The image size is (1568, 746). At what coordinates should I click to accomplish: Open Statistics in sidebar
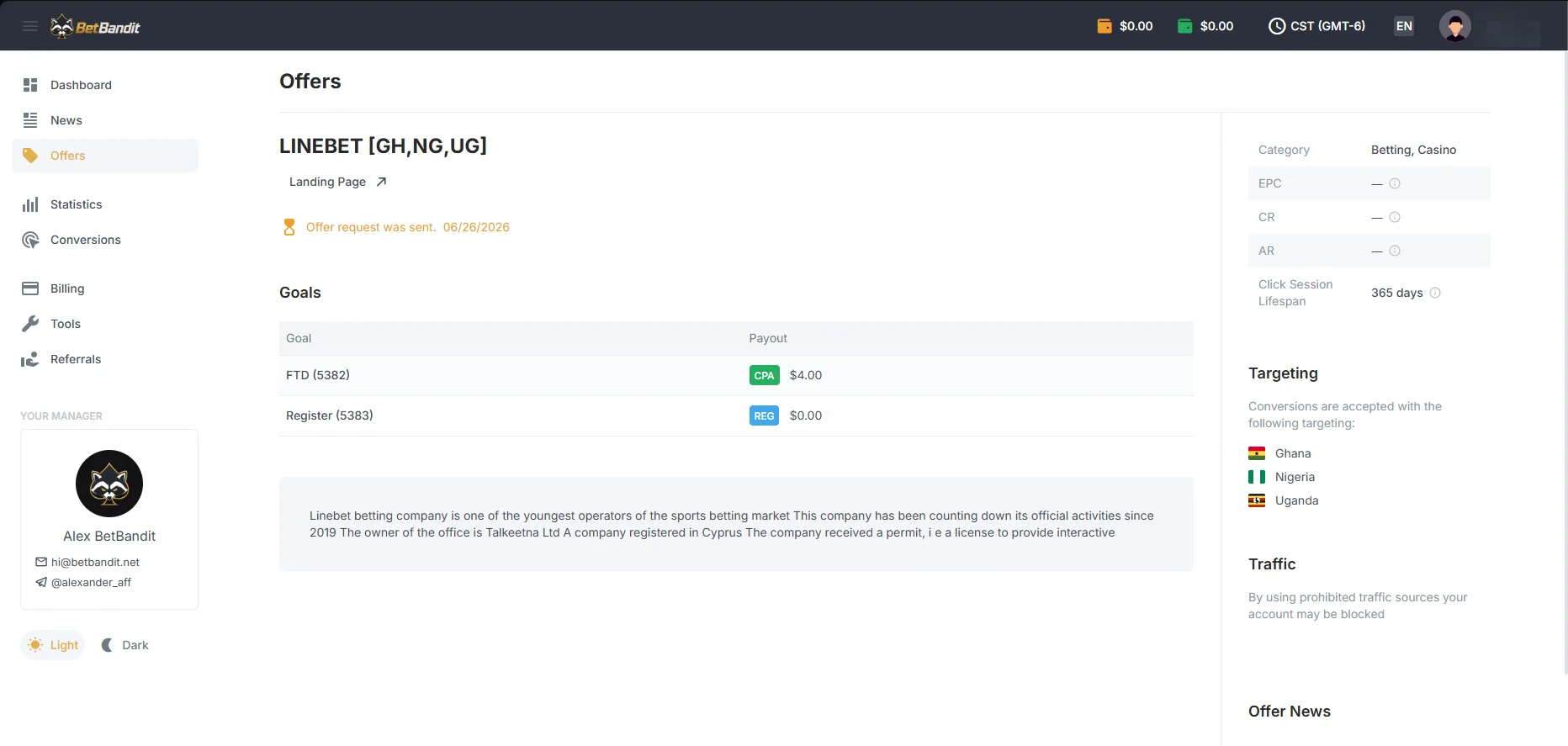[x=105, y=204]
